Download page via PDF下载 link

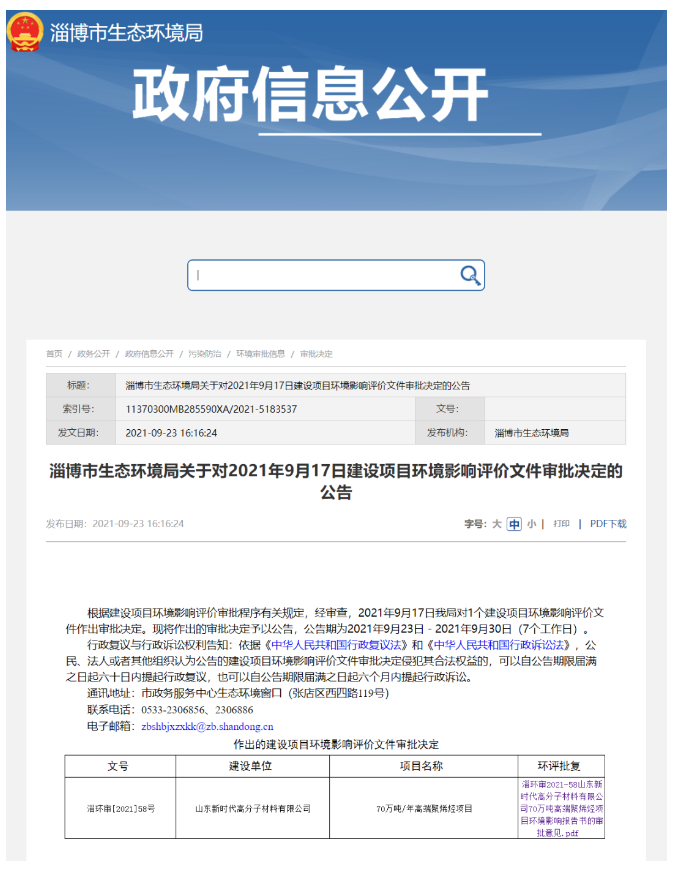[608, 524]
